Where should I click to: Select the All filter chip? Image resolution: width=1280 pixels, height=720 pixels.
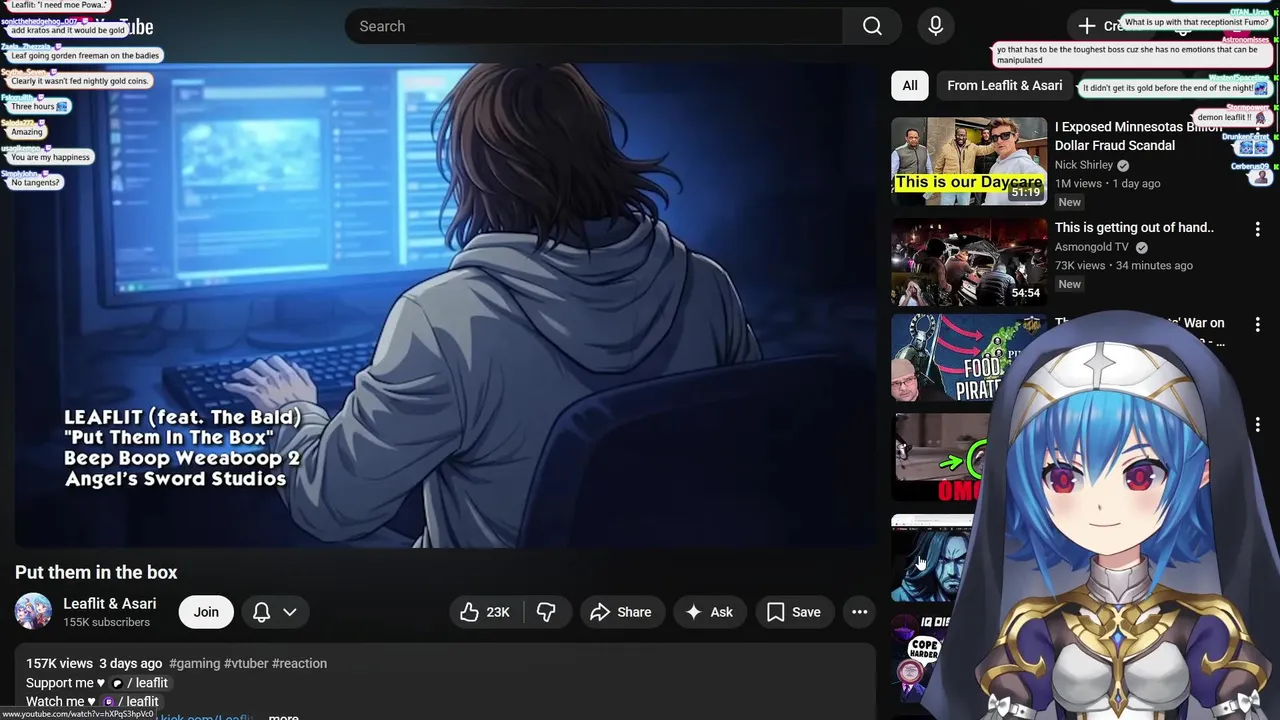click(910, 86)
